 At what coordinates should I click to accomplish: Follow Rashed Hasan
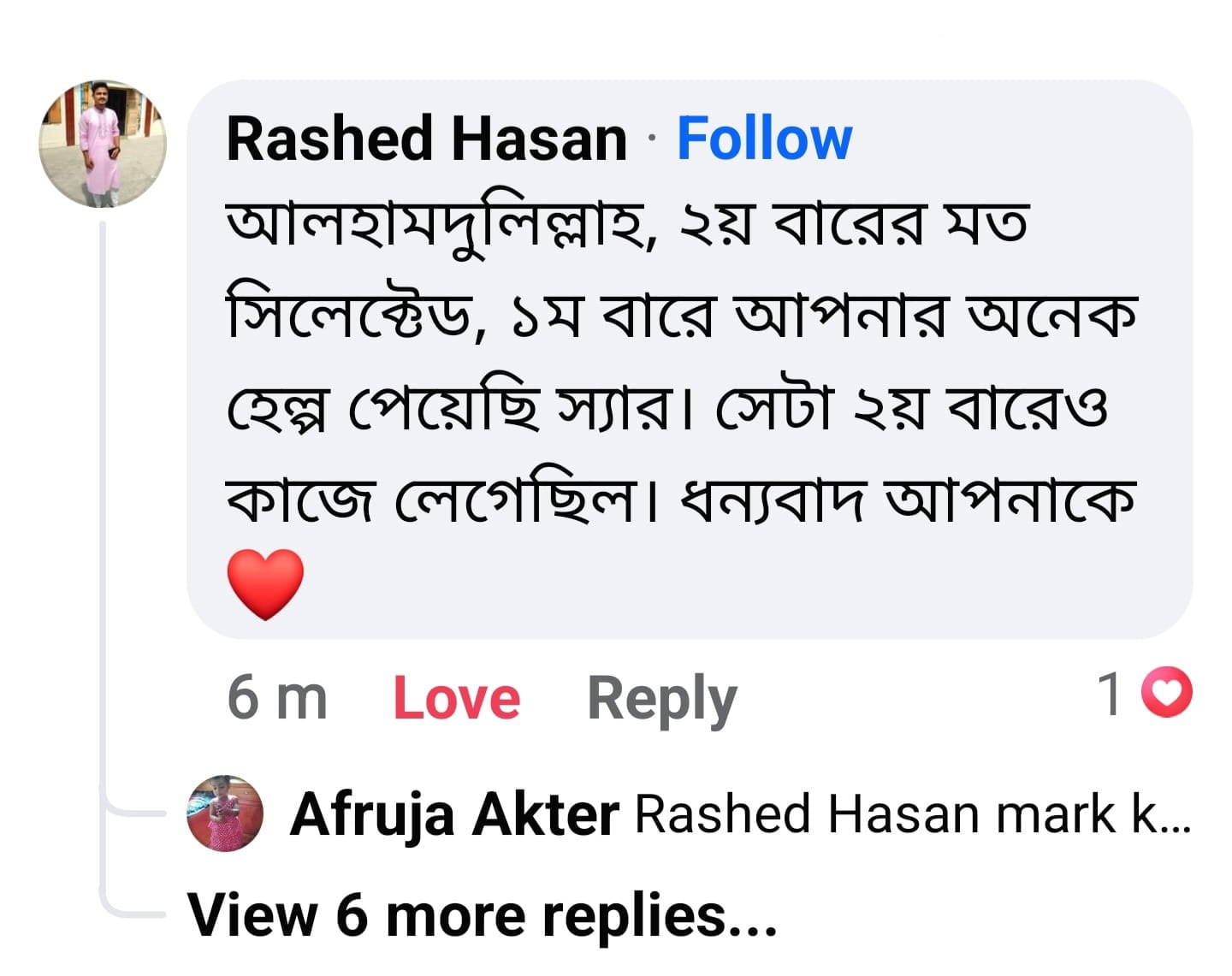tap(764, 139)
